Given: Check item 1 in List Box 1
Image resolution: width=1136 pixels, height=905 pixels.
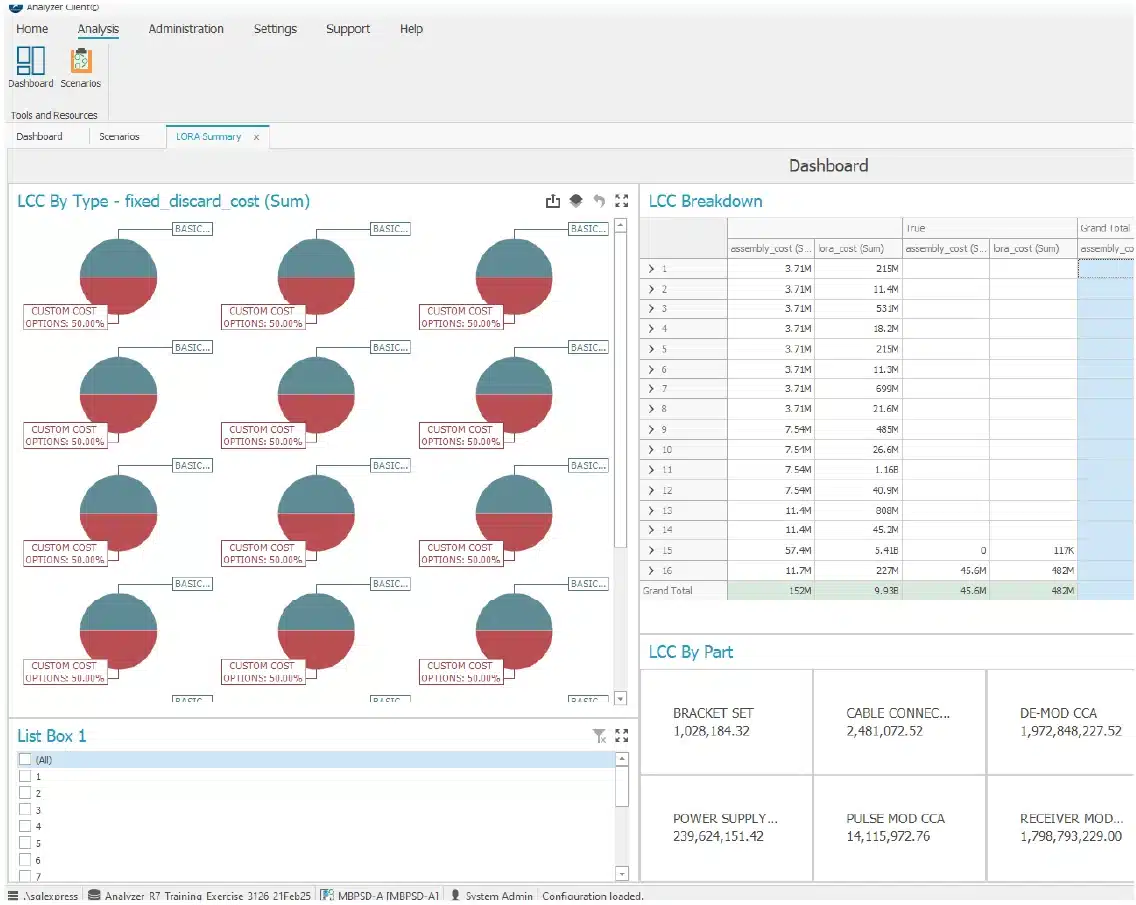Looking at the screenshot, I should tap(25, 777).
